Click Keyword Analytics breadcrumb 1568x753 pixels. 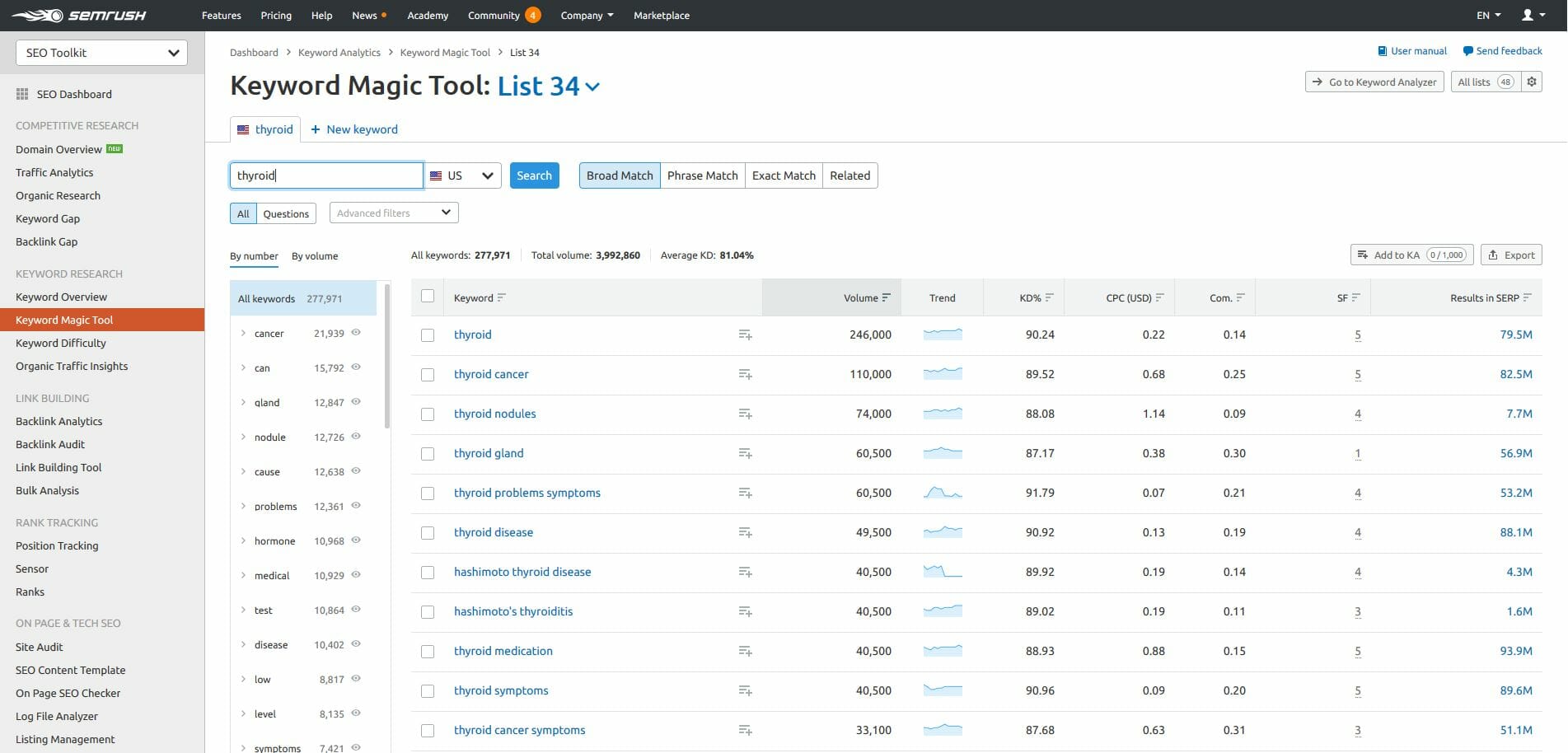339,52
